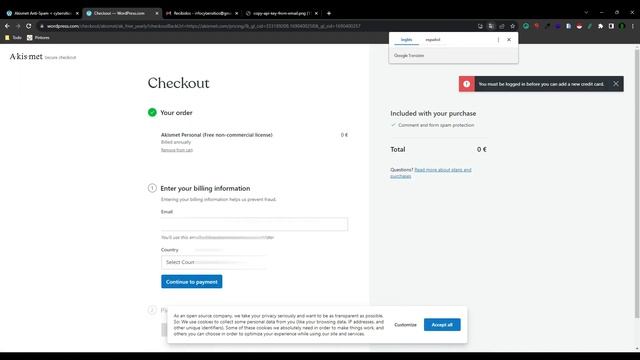Click Customize in the cookie banner
Viewport: 640px width, 360px height.
pos(405,324)
